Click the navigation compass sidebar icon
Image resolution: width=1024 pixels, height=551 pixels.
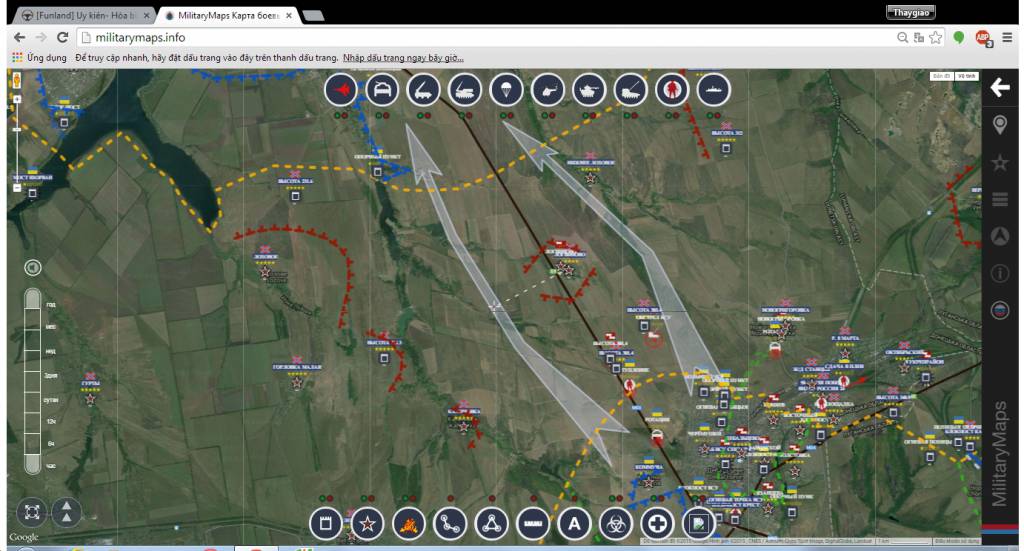(1000, 236)
